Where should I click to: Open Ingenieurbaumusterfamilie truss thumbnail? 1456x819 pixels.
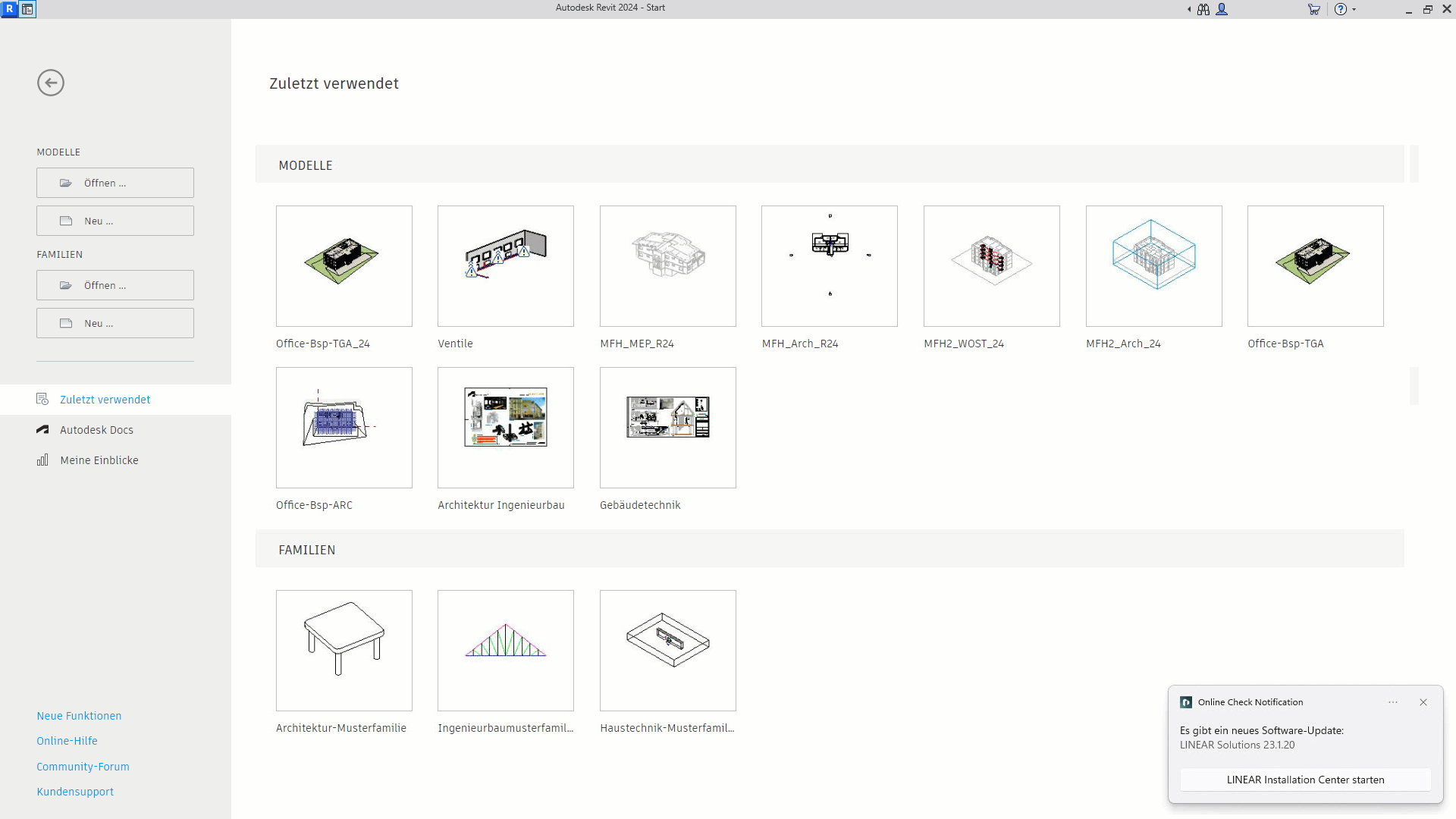506,651
